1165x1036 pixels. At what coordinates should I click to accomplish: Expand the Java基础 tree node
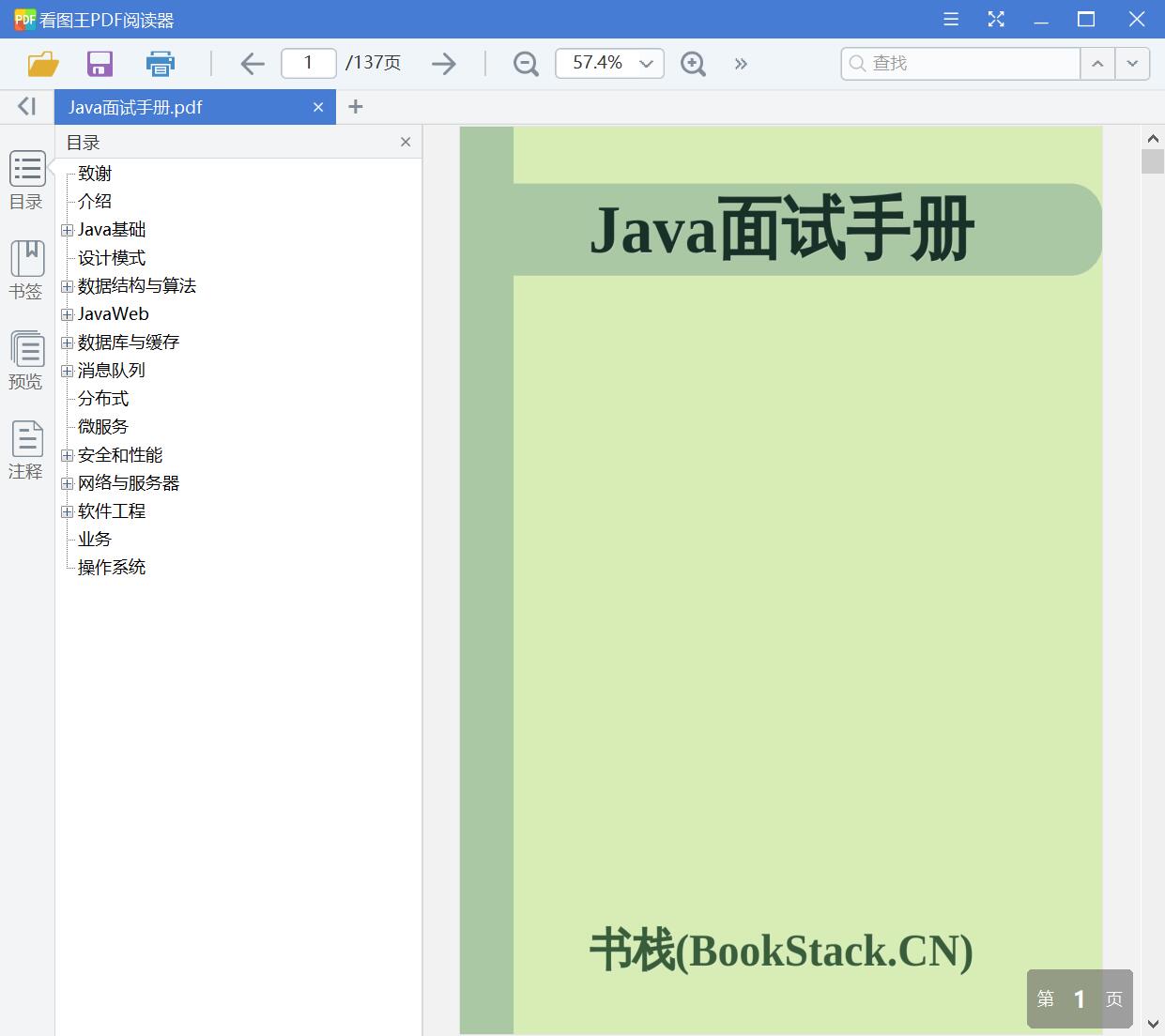68,230
